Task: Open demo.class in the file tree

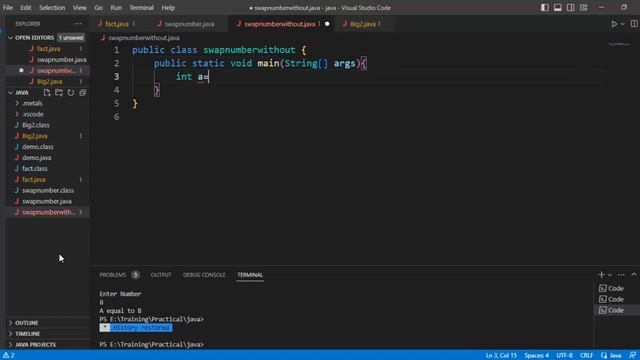Action: [x=38, y=147]
